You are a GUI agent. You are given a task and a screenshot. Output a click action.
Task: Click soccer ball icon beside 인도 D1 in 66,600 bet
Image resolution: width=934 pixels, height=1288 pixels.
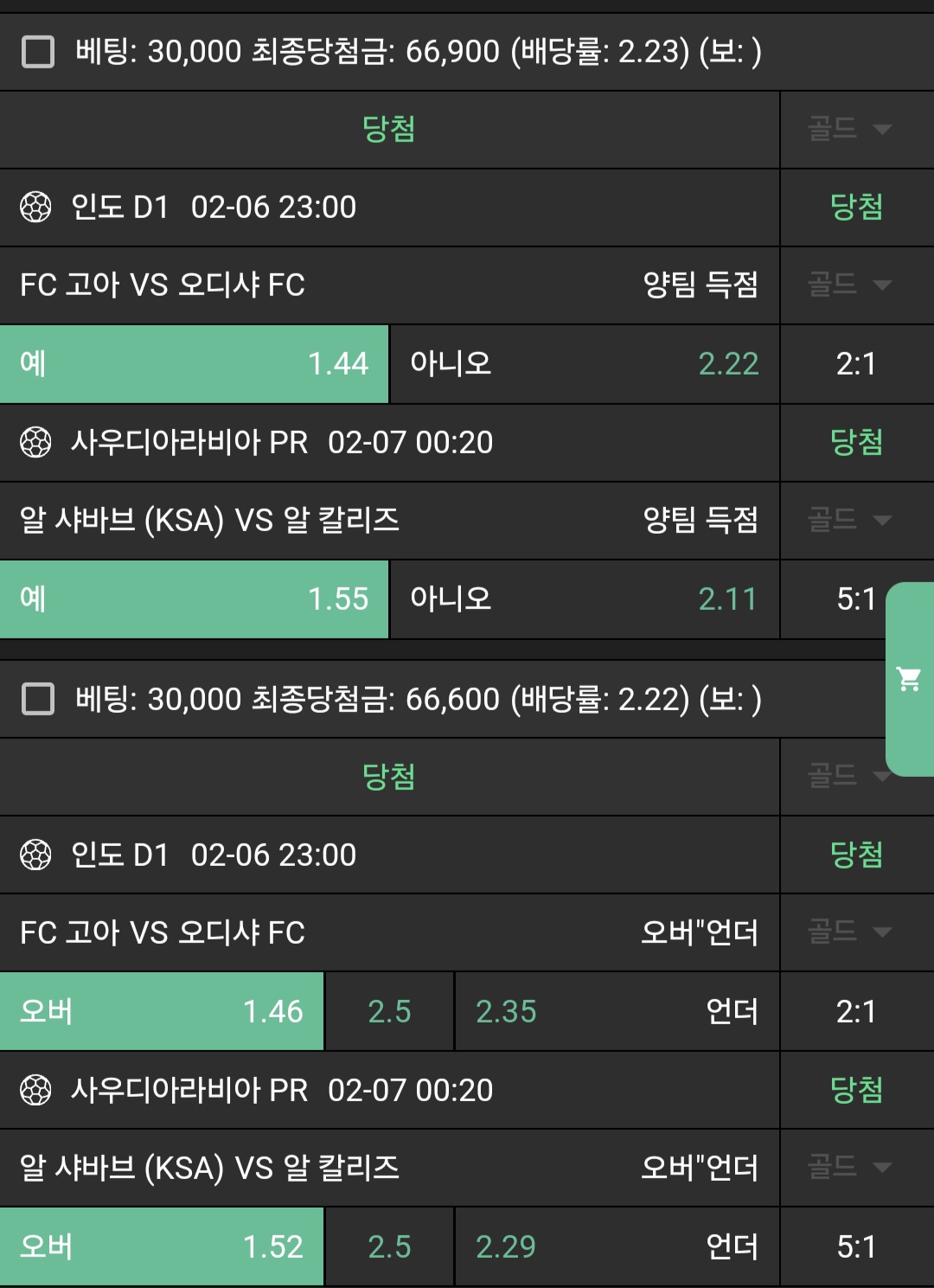pos(35,855)
